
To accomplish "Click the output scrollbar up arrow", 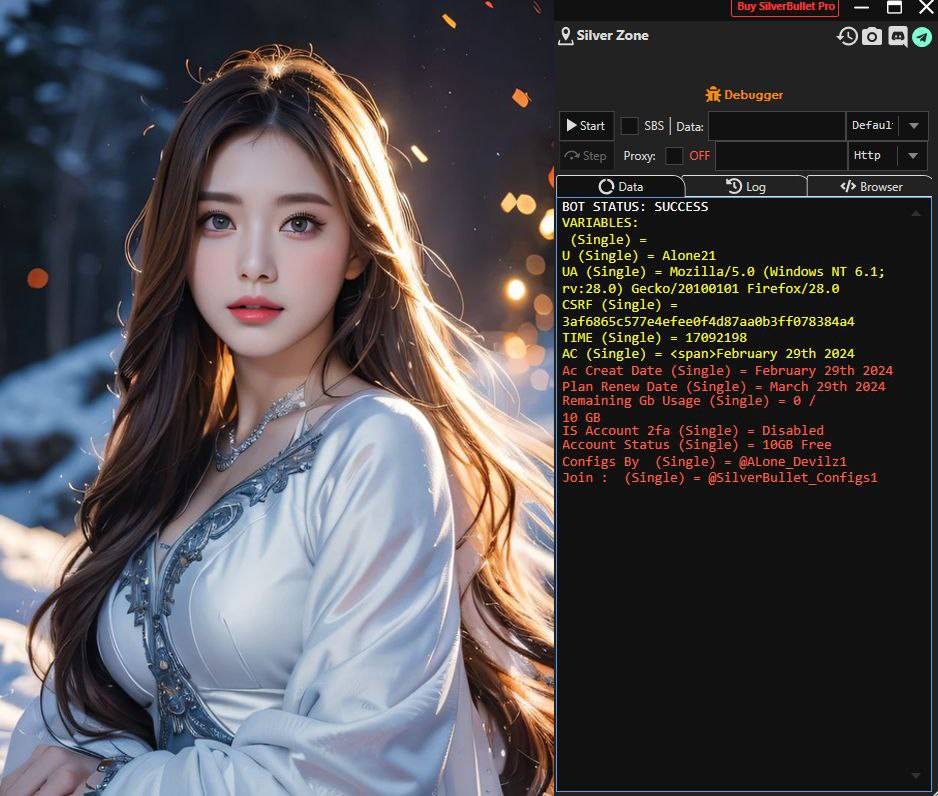I will pyautogui.click(x=916, y=213).
